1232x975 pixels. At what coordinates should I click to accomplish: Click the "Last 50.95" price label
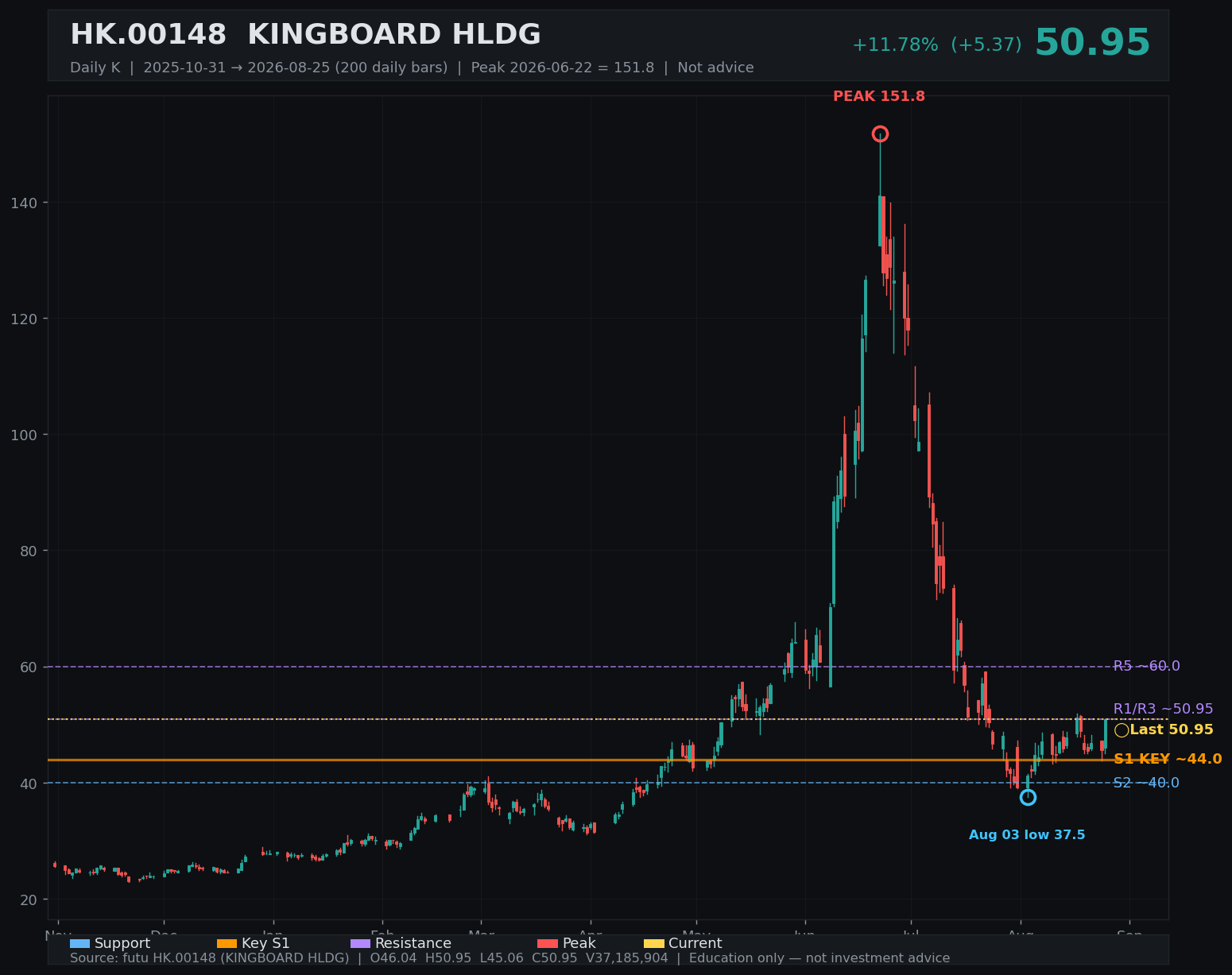[x=1172, y=730]
